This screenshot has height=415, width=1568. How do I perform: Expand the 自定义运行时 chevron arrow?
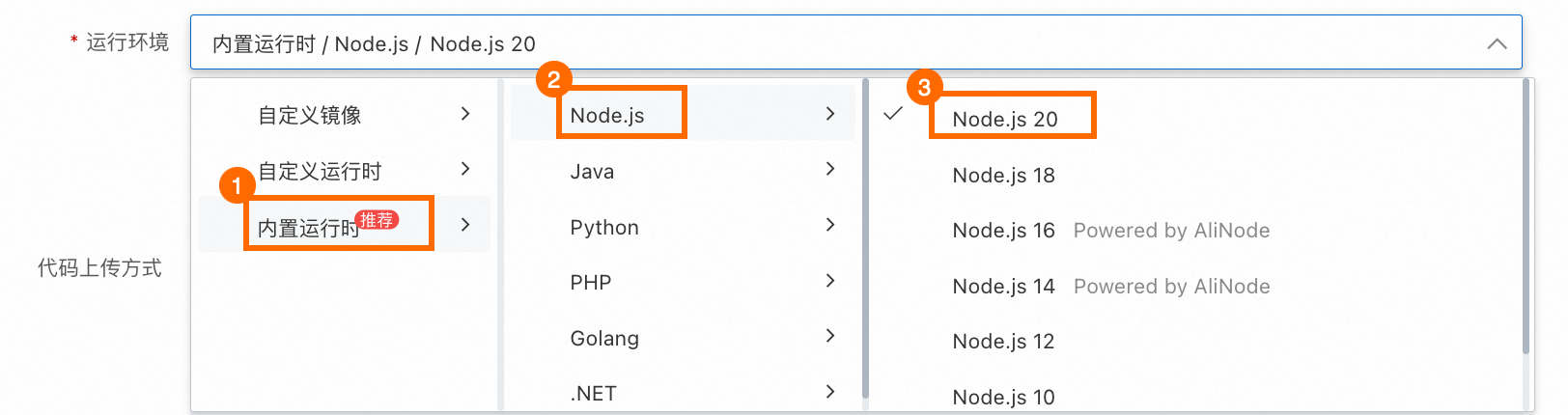[x=465, y=169]
